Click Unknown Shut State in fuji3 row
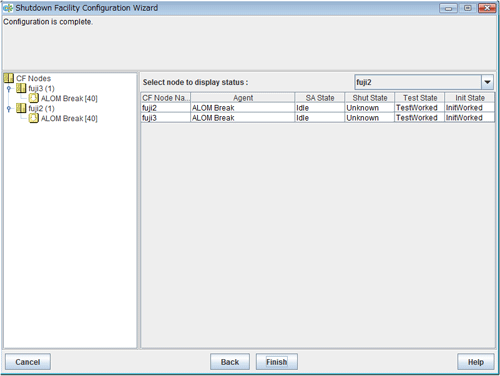The height and width of the screenshot is (376, 500). click(x=370, y=118)
